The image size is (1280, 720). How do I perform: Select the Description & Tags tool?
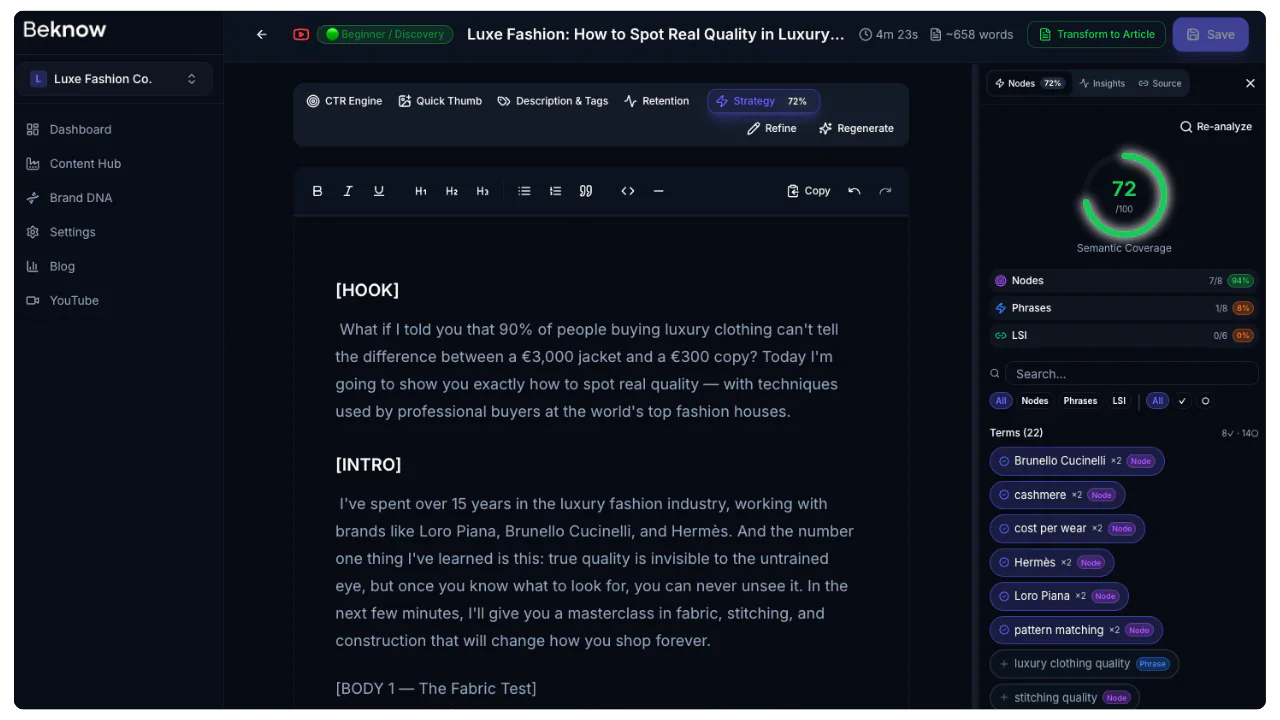click(552, 100)
